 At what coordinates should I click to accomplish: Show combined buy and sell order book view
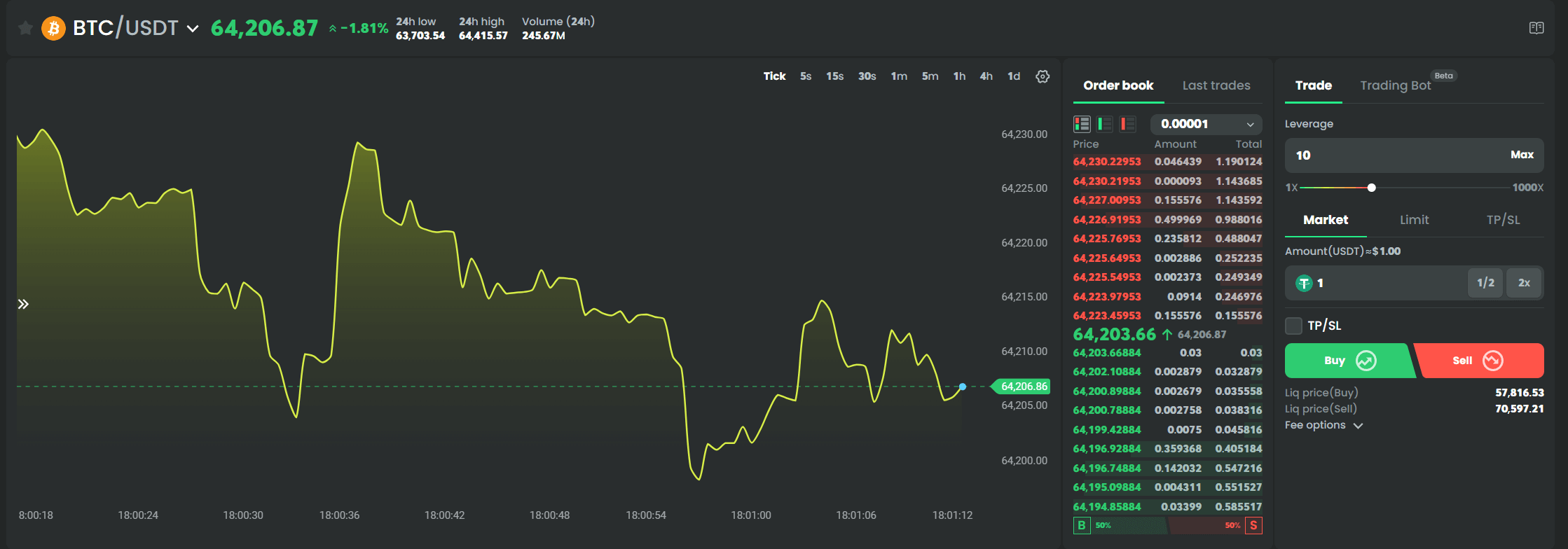(x=1082, y=124)
